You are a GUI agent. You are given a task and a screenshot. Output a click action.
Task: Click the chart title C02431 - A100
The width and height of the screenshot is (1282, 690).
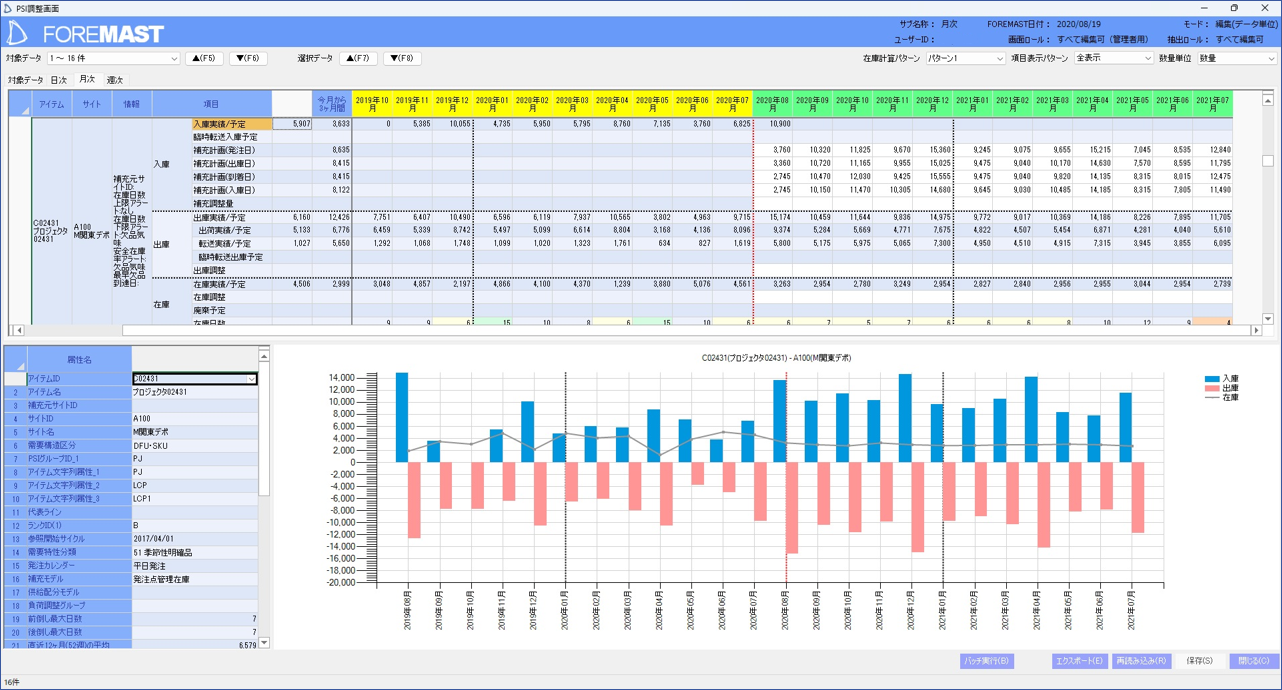point(776,358)
